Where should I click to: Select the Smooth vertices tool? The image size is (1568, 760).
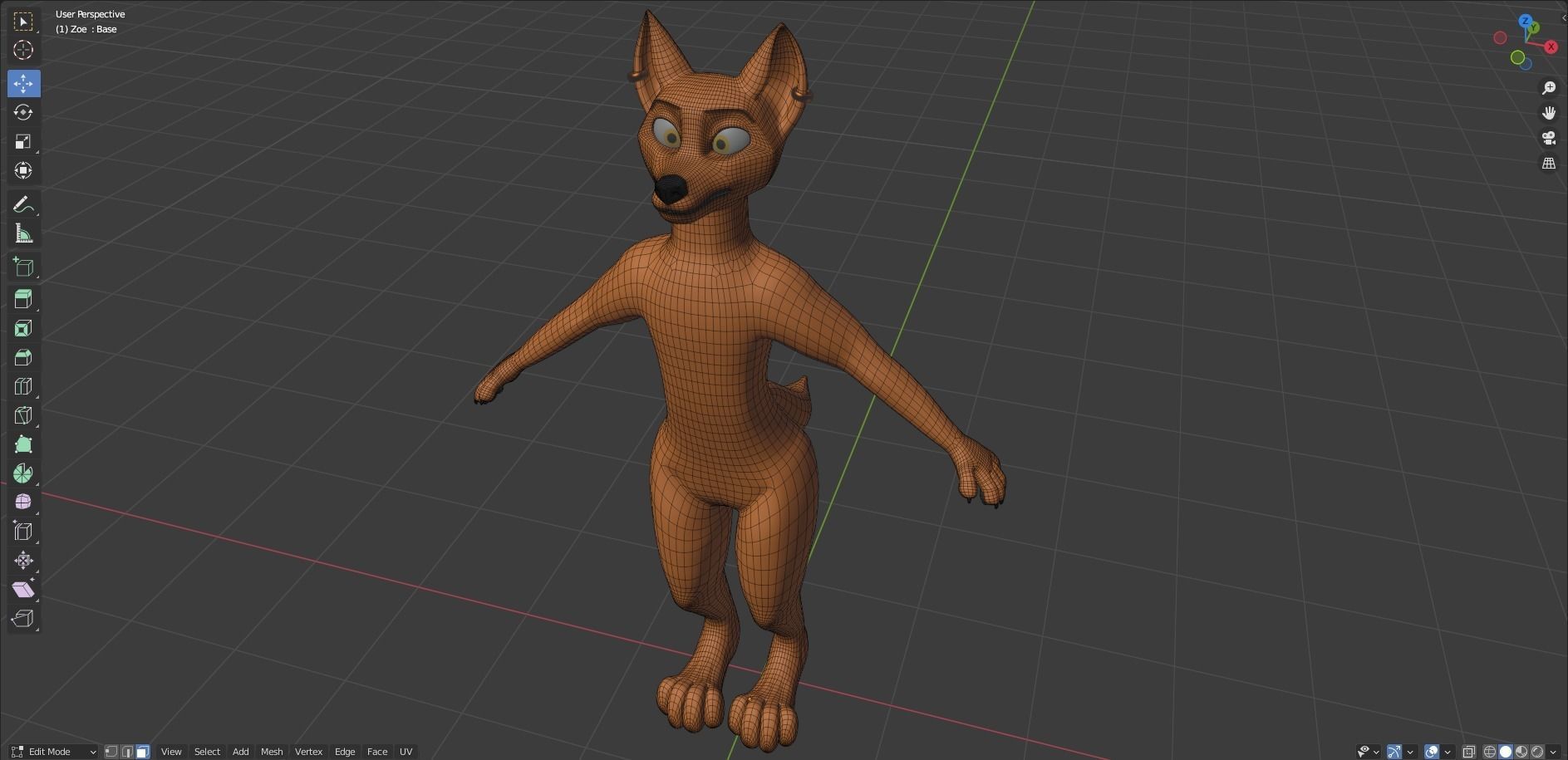pyautogui.click(x=23, y=502)
